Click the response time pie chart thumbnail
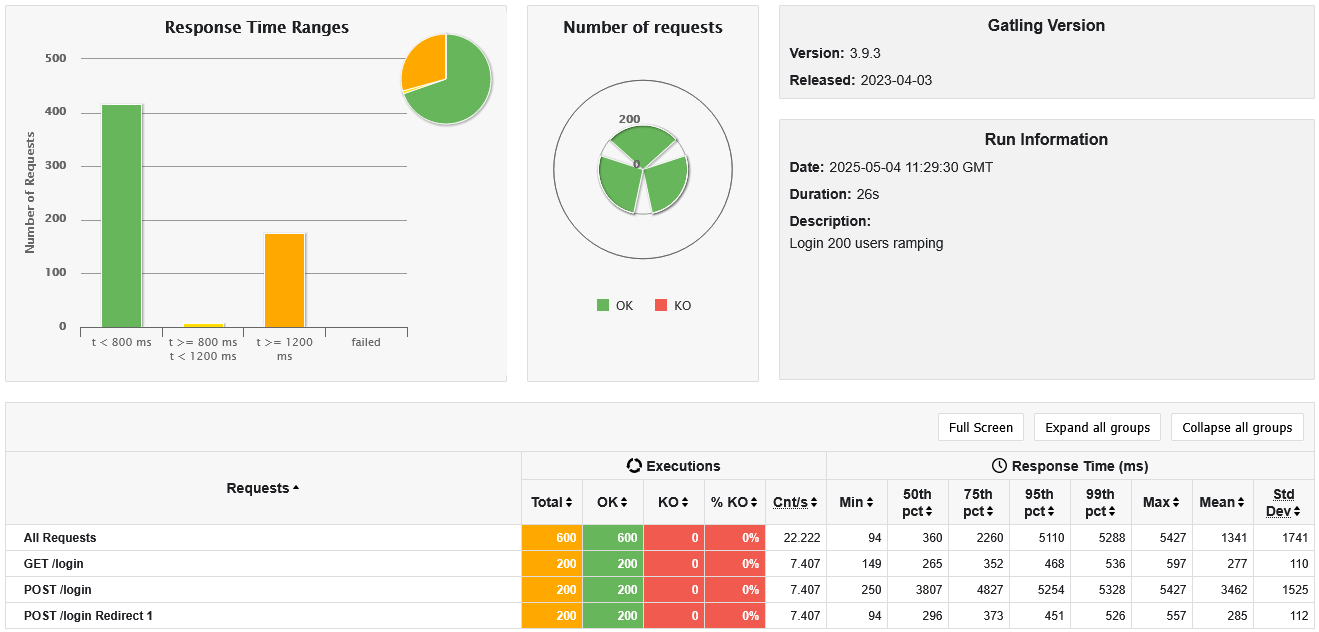The image size is (1319, 632). tap(446, 79)
